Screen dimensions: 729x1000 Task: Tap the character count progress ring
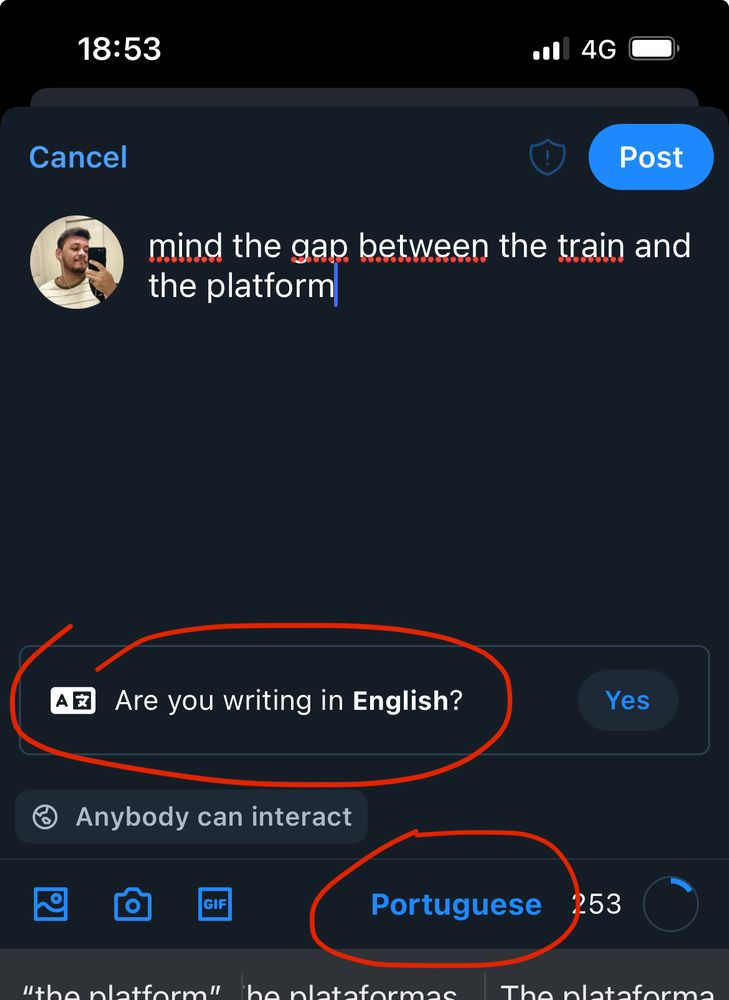tap(670, 904)
